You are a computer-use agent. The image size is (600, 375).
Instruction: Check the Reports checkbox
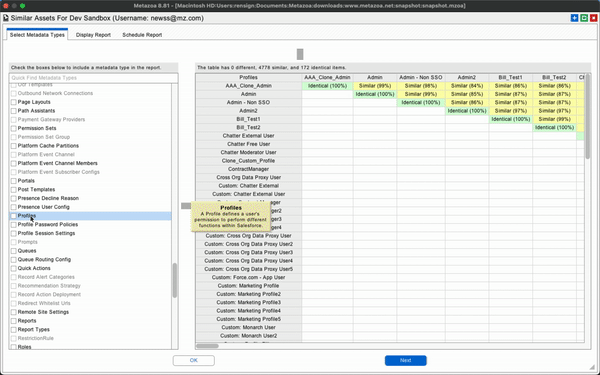[x=14, y=321]
